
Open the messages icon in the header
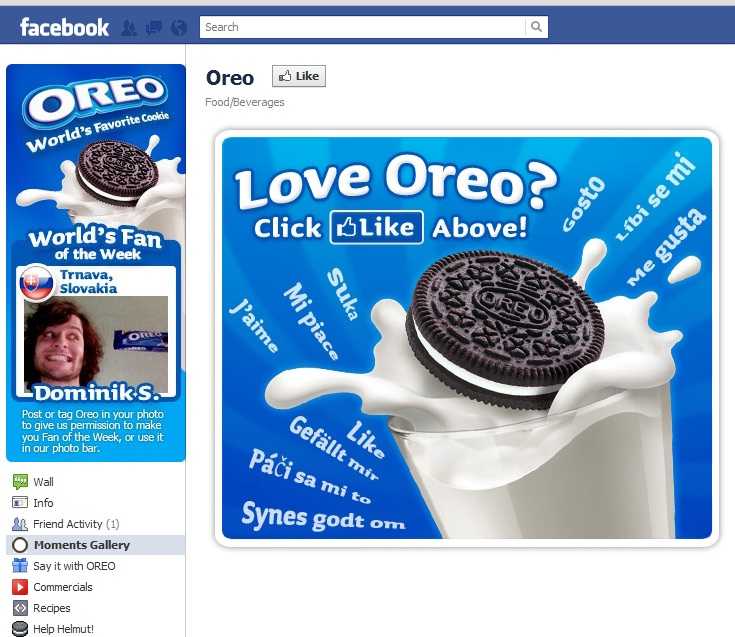click(x=154, y=28)
